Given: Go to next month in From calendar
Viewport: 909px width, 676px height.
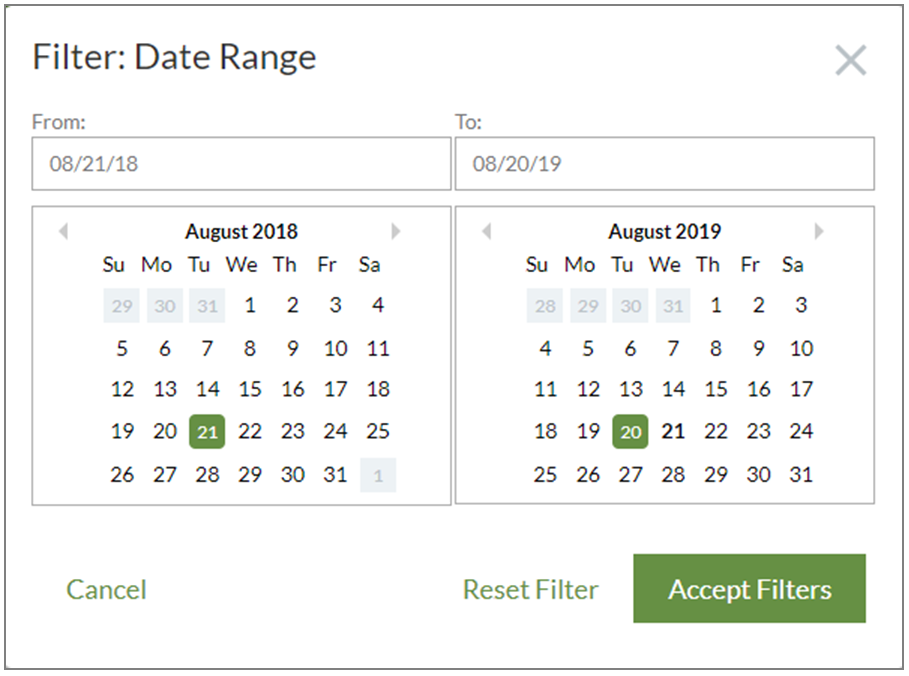Looking at the screenshot, I should [x=396, y=231].
